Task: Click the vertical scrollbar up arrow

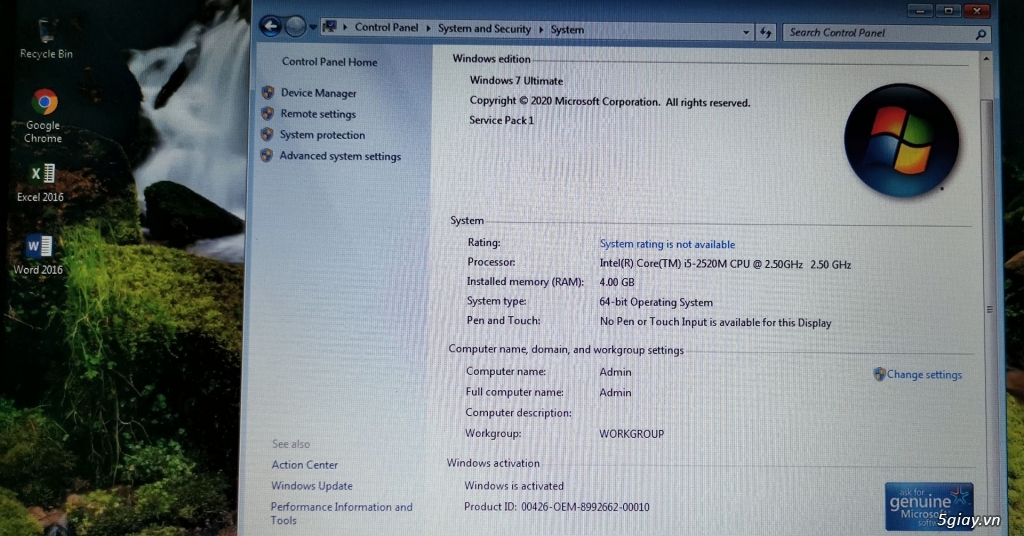Action: [x=986, y=59]
